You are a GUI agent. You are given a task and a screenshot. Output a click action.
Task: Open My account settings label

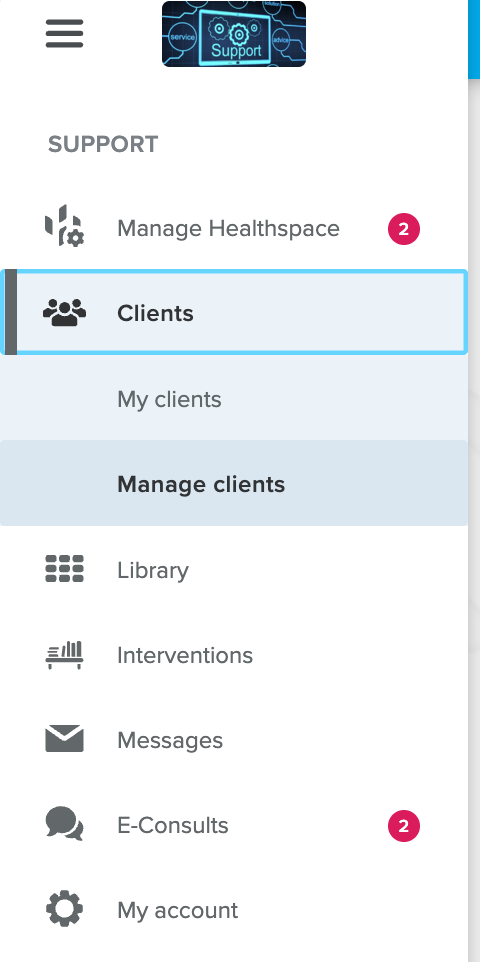[177, 911]
